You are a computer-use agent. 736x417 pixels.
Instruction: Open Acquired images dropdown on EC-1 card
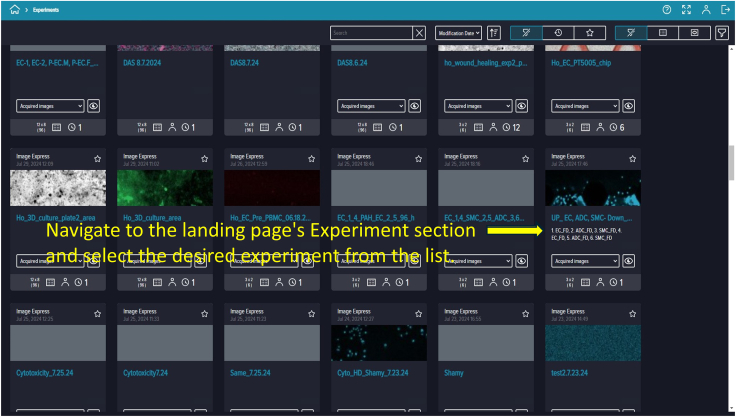pos(50,106)
